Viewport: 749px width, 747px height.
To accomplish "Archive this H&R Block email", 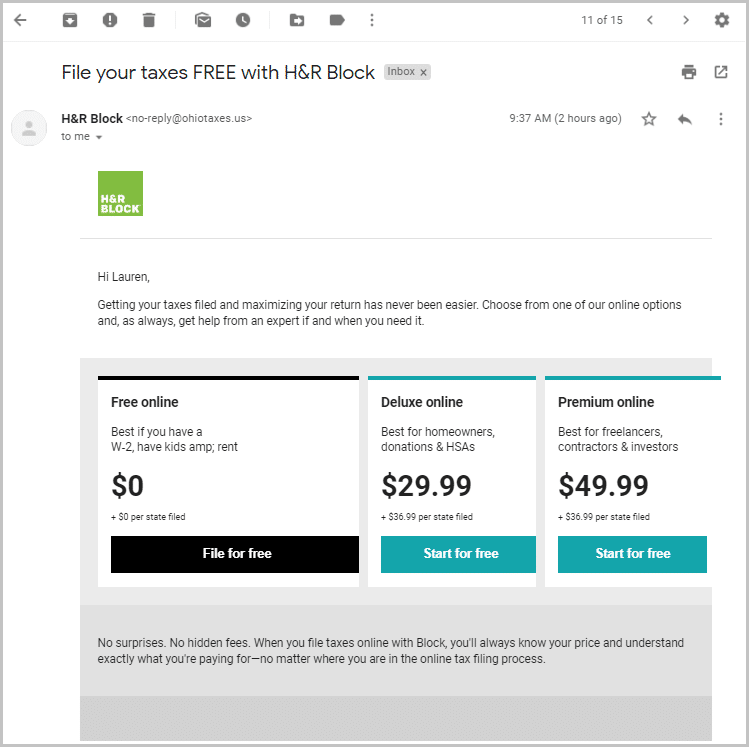I will click(70, 20).
